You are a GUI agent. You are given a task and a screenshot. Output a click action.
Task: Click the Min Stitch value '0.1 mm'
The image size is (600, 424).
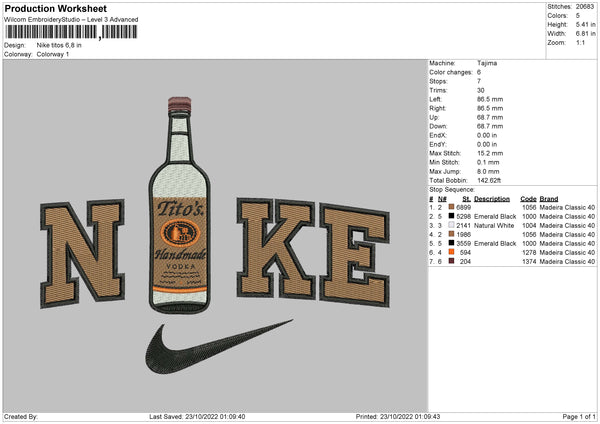[488, 162]
